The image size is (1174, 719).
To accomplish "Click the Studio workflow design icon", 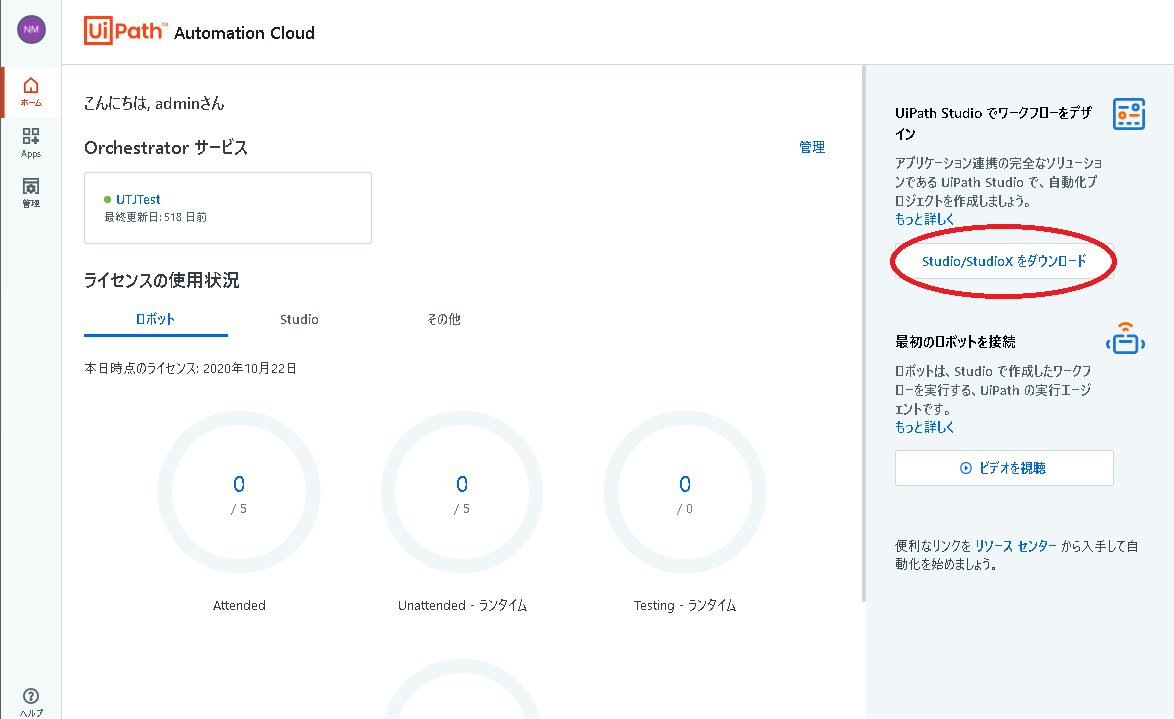I will click(1128, 114).
